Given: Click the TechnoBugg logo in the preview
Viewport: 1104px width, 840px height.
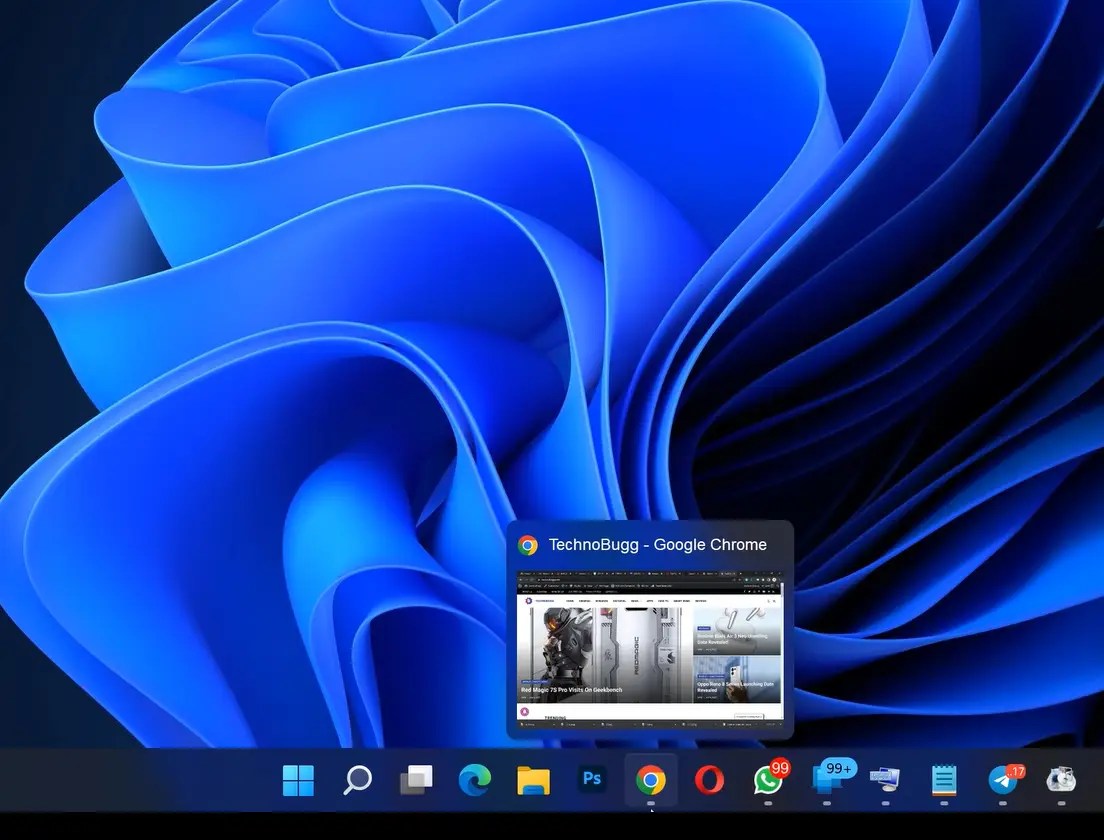Looking at the screenshot, I should click(528, 600).
